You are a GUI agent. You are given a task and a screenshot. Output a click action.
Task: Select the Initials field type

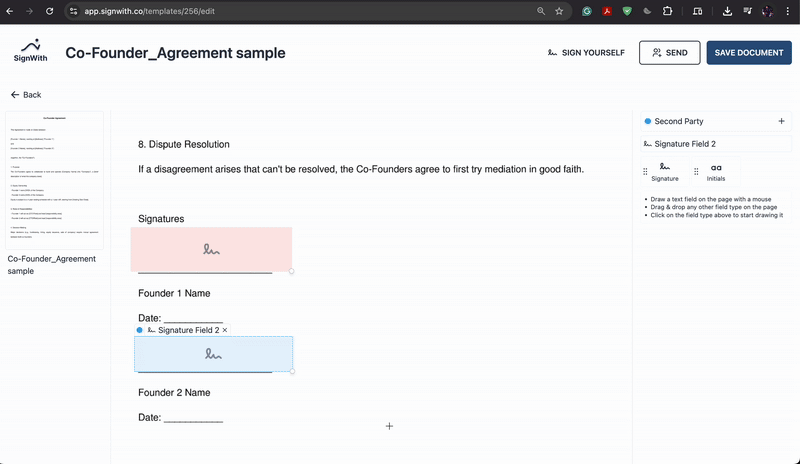[x=716, y=171]
